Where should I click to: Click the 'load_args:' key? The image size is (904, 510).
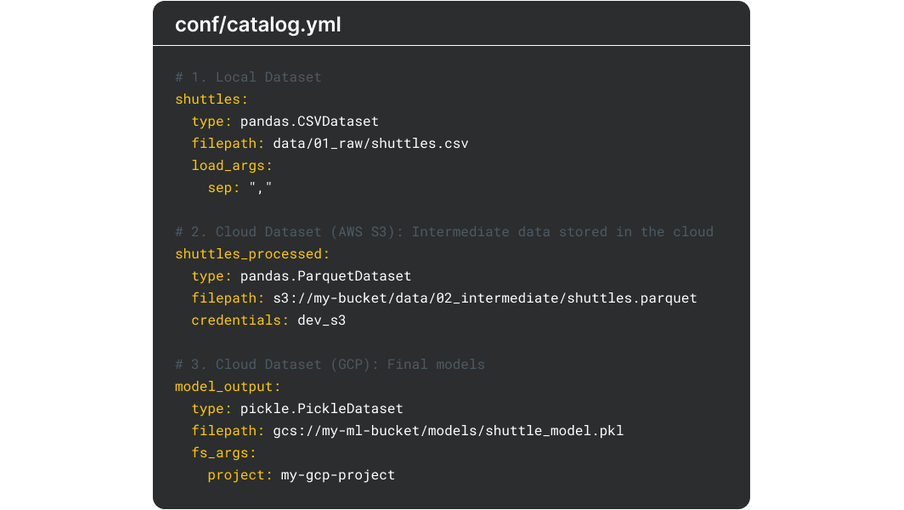[x=232, y=165]
